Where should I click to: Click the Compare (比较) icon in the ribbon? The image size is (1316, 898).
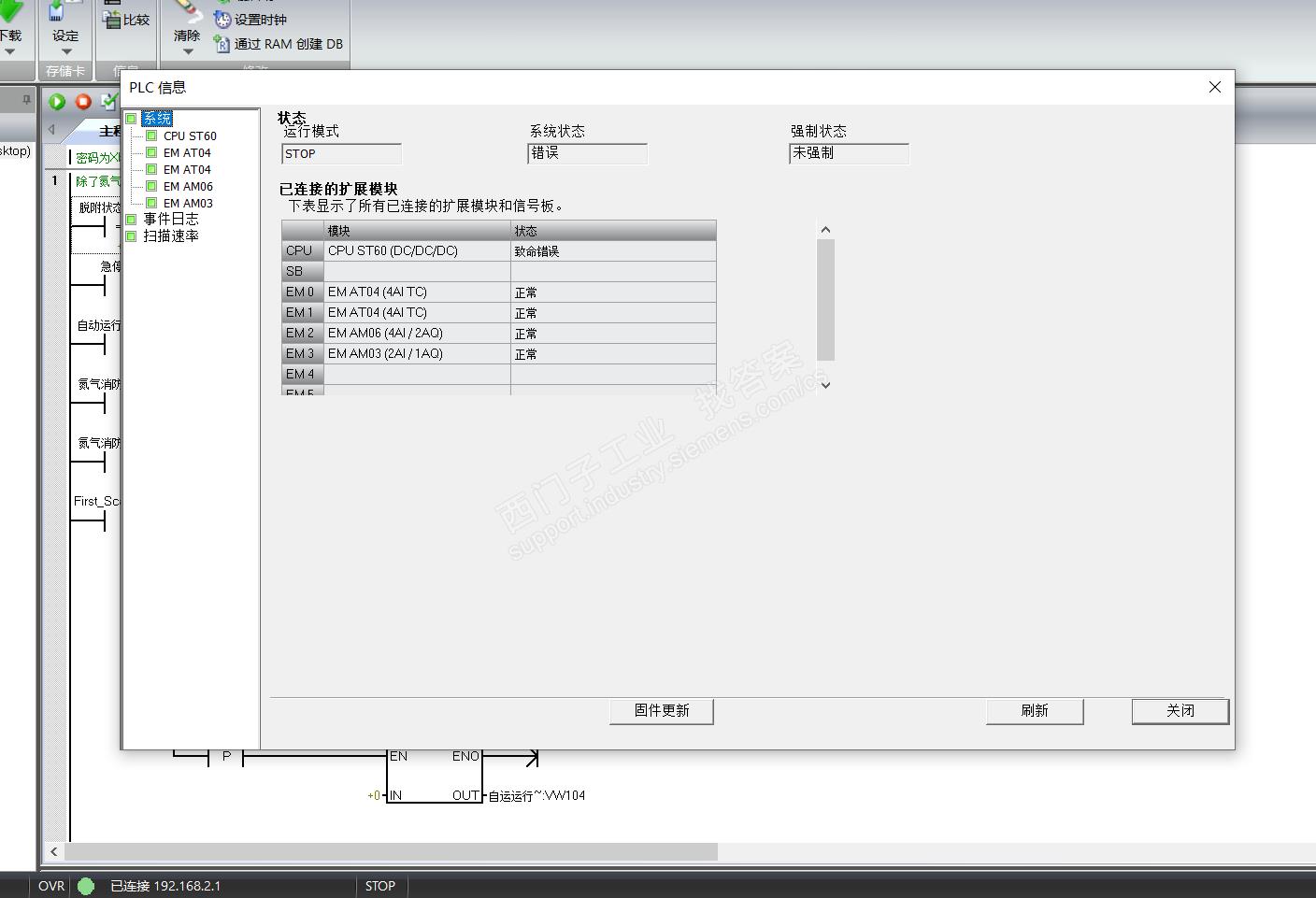pyautogui.click(x=112, y=20)
